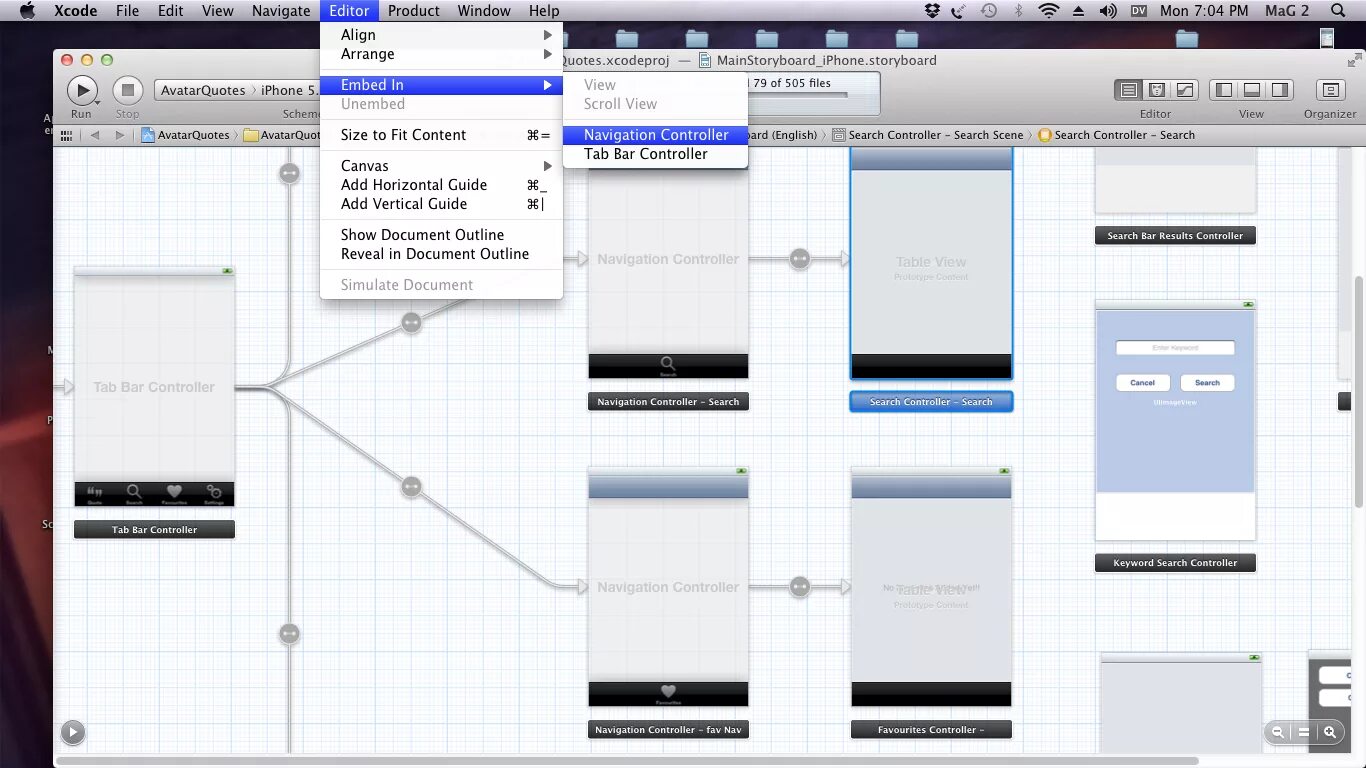Click segue between fav Nav and Favourites
Viewport: 1366px width, 768px height.
pos(799,586)
